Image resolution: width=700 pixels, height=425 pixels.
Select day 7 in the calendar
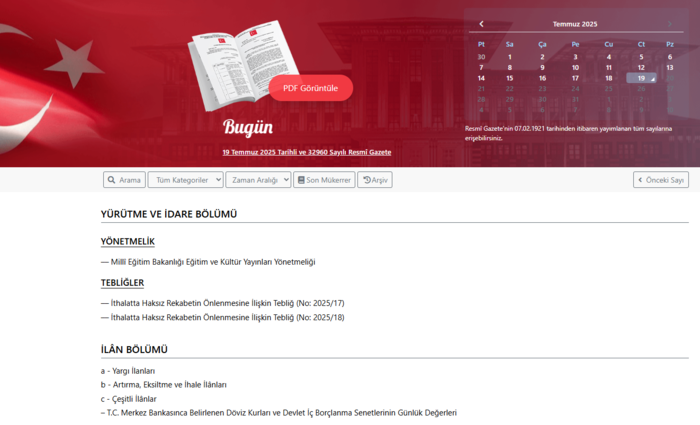pos(481,67)
